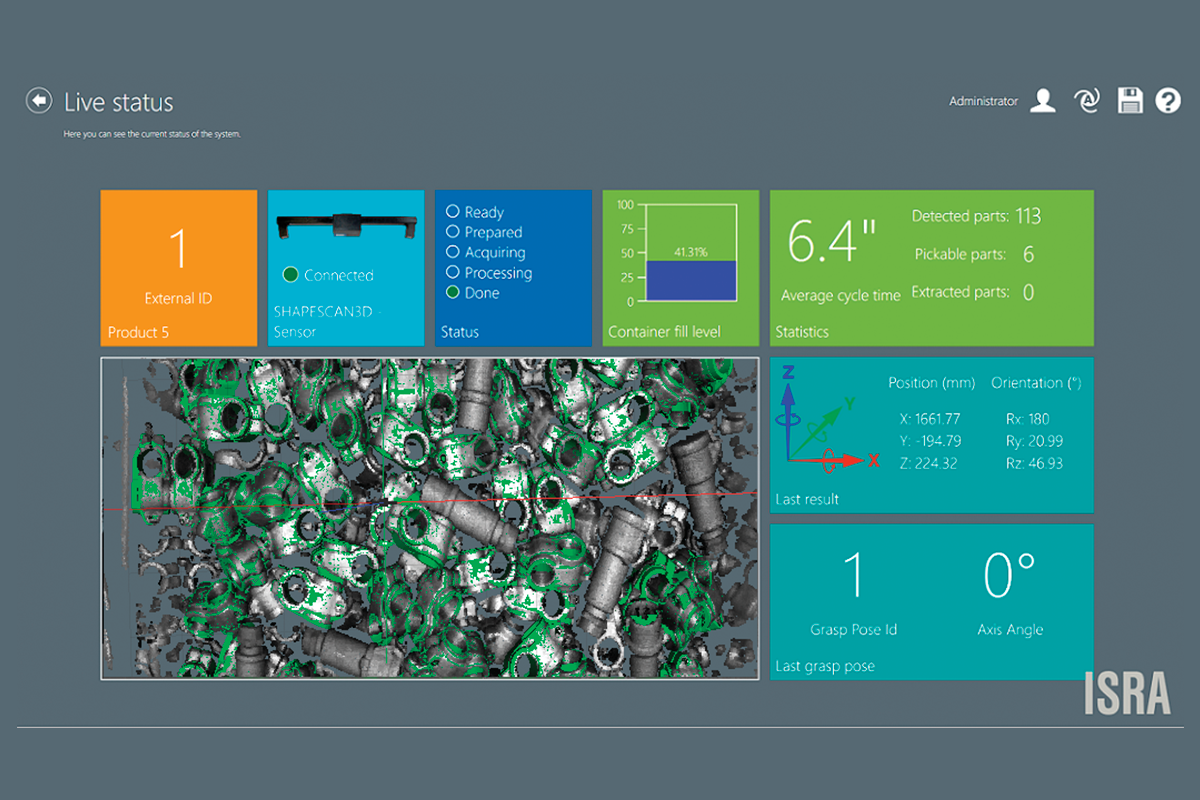
Task: Open the orange Product 5 External ID tile
Action: [x=179, y=268]
